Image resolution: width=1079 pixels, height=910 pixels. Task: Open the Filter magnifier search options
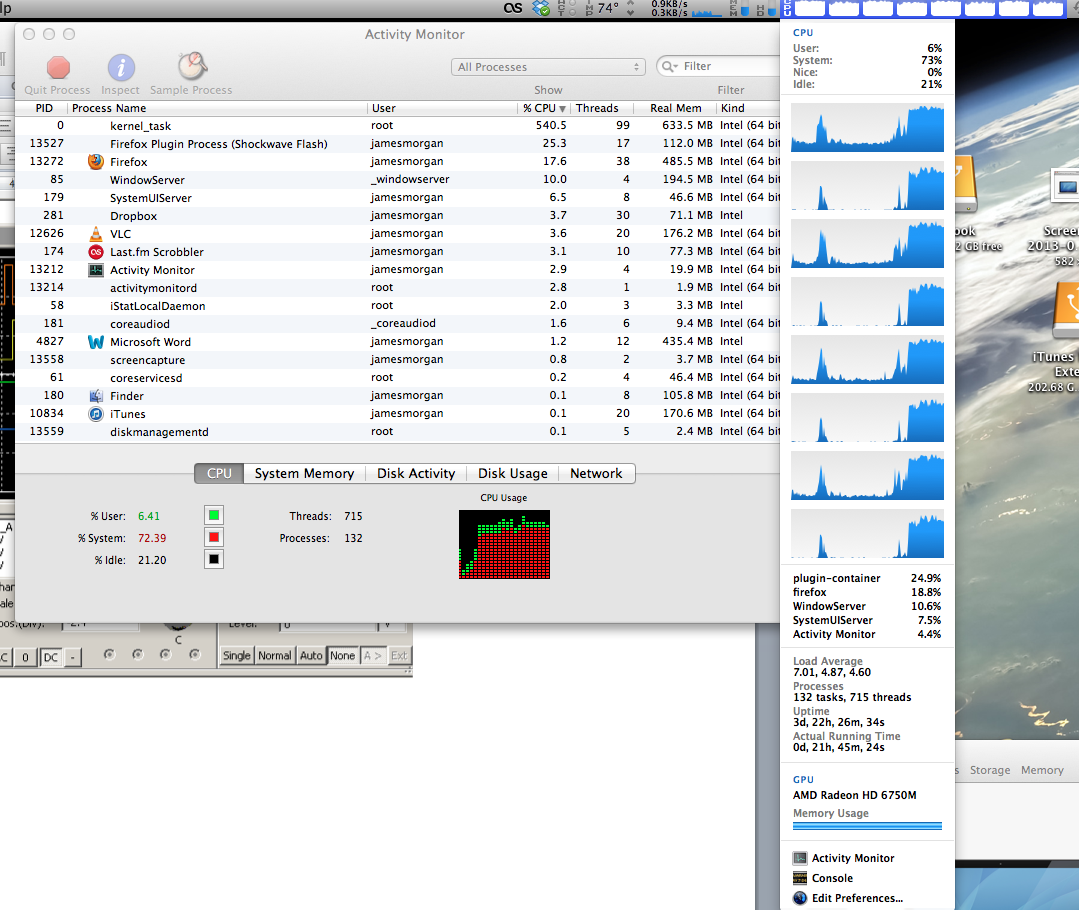click(x=669, y=66)
